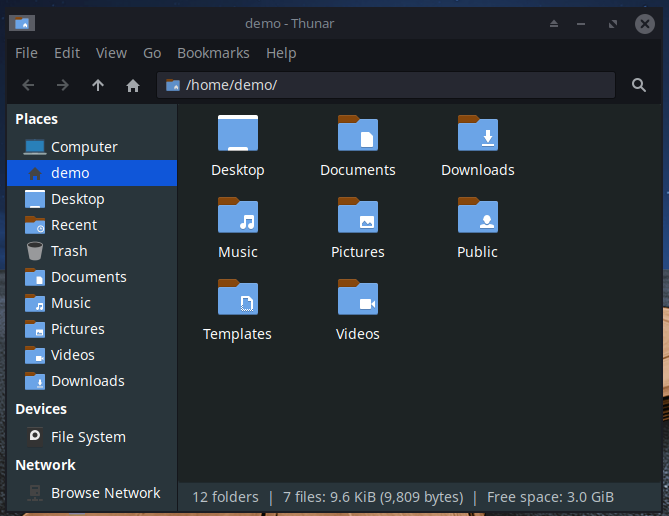Open Music bookmark in sidebar
This screenshot has width=669, height=516.
92,303
